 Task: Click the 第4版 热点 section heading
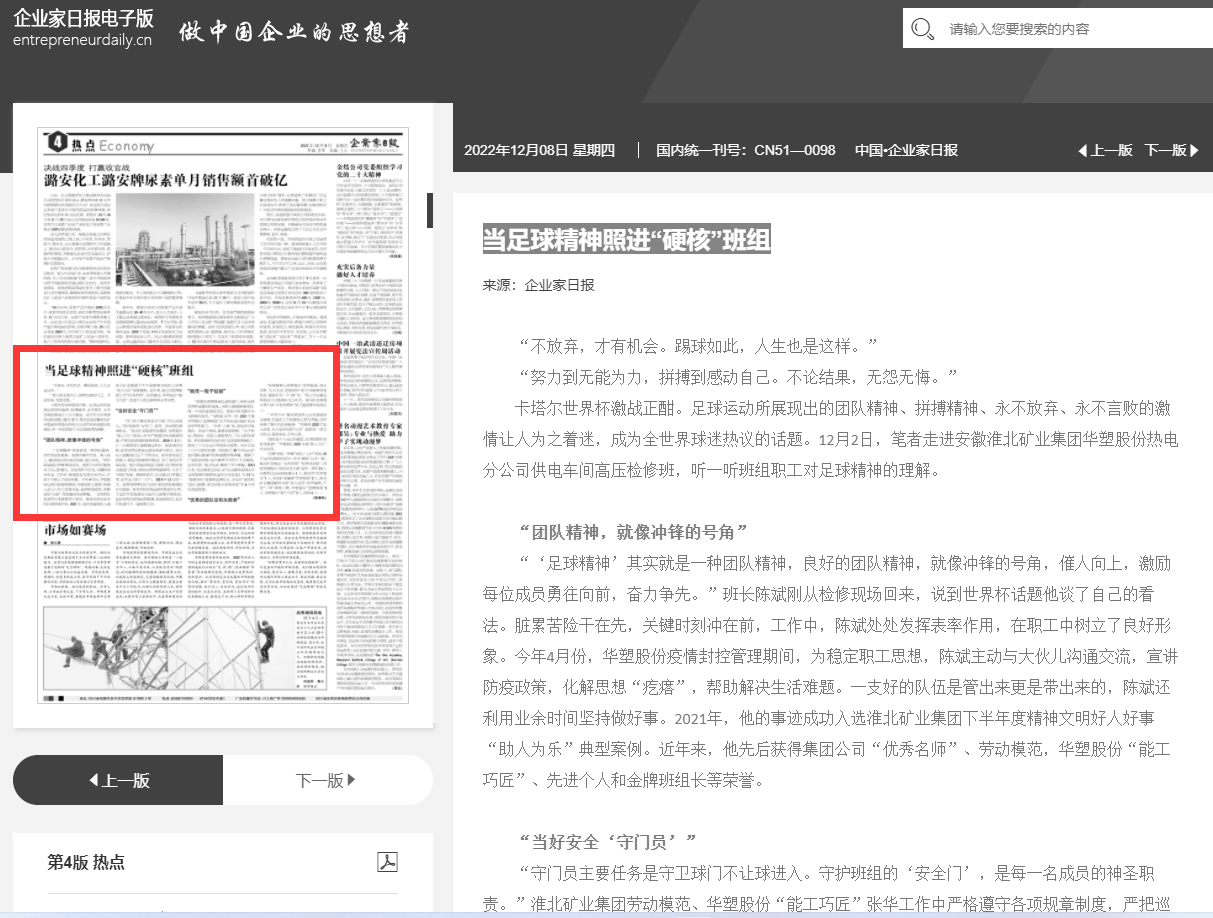pyautogui.click(x=86, y=862)
